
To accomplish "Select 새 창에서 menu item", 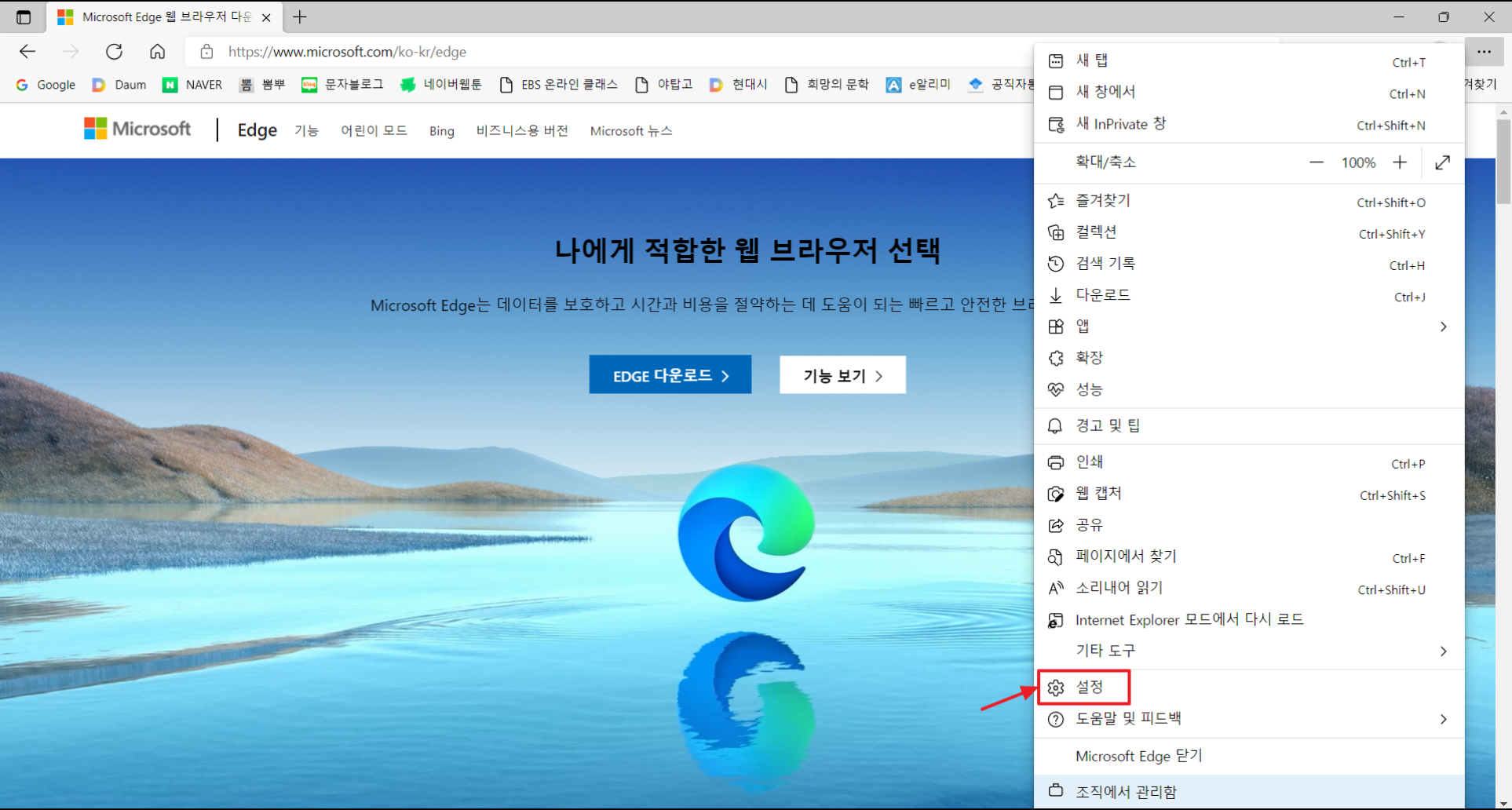I will pyautogui.click(x=1249, y=92).
